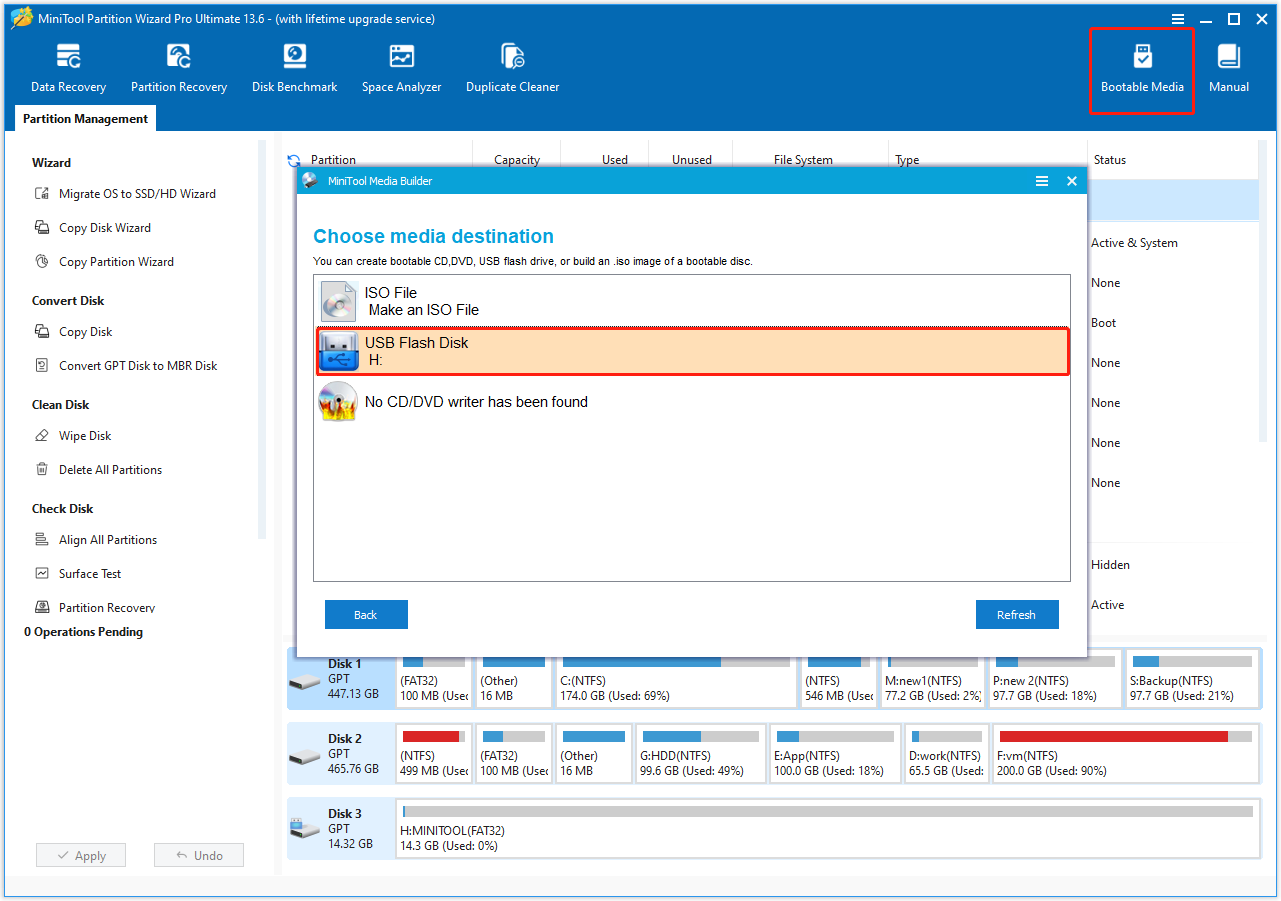Launch Duplicate Cleaner tool
1281x901 pixels.
(512, 69)
